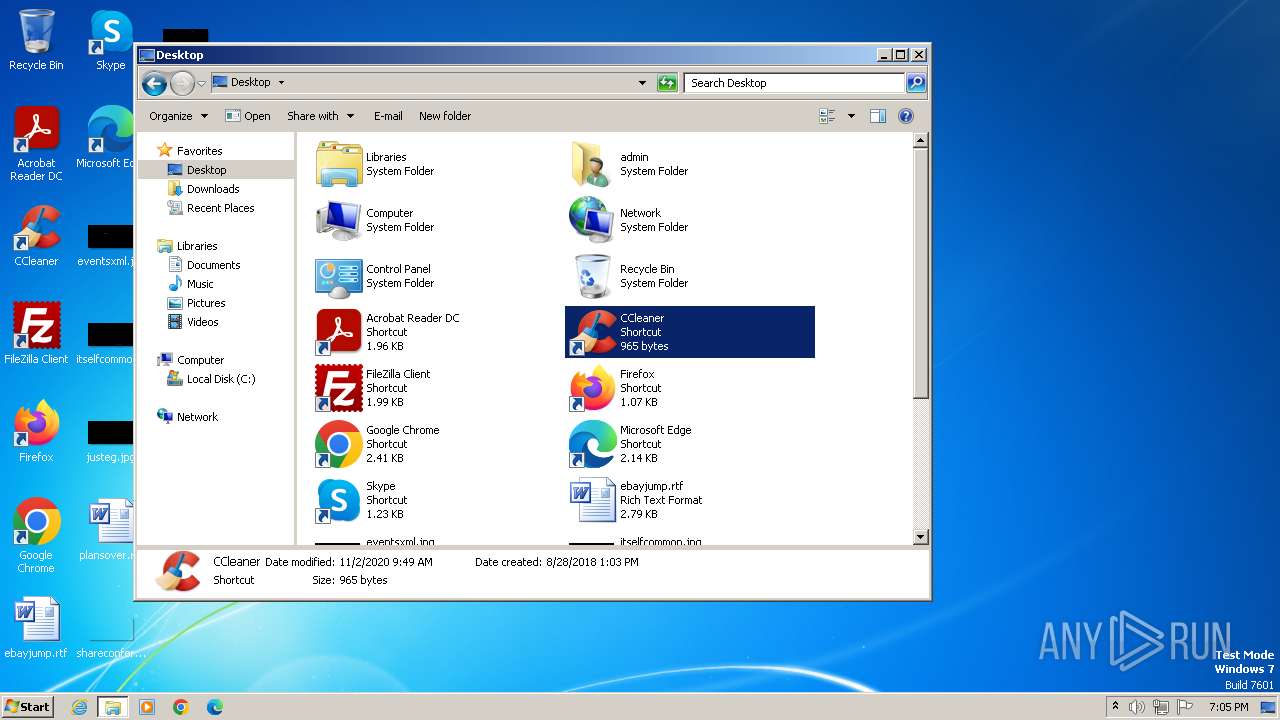Click the search magnifier icon
This screenshot has height=720, width=1280.
coord(916,83)
